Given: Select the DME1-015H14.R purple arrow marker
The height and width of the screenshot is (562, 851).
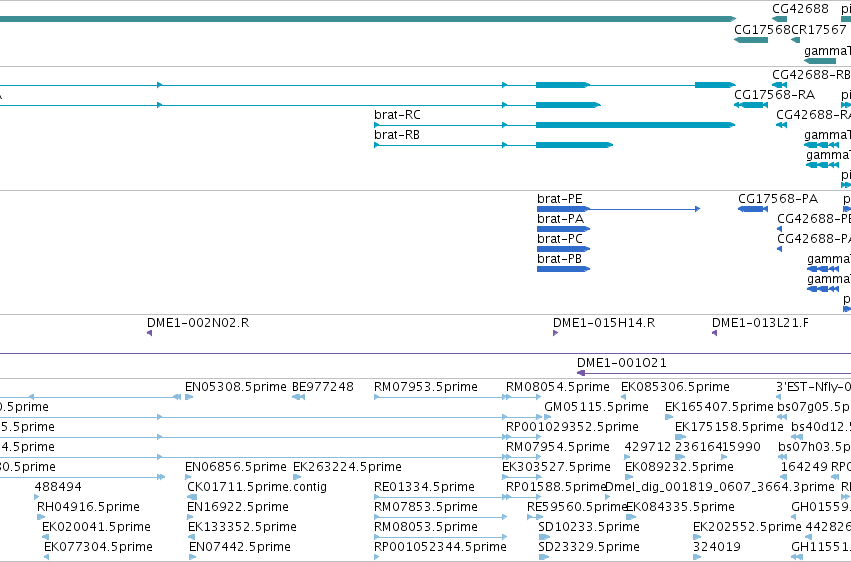Looking at the screenshot, I should coord(555,333).
